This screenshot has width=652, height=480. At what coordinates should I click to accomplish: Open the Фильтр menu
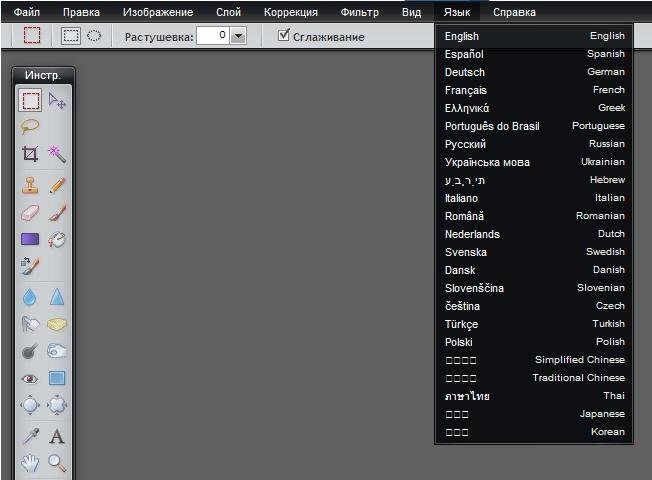pyautogui.click(x=359, y=12)
